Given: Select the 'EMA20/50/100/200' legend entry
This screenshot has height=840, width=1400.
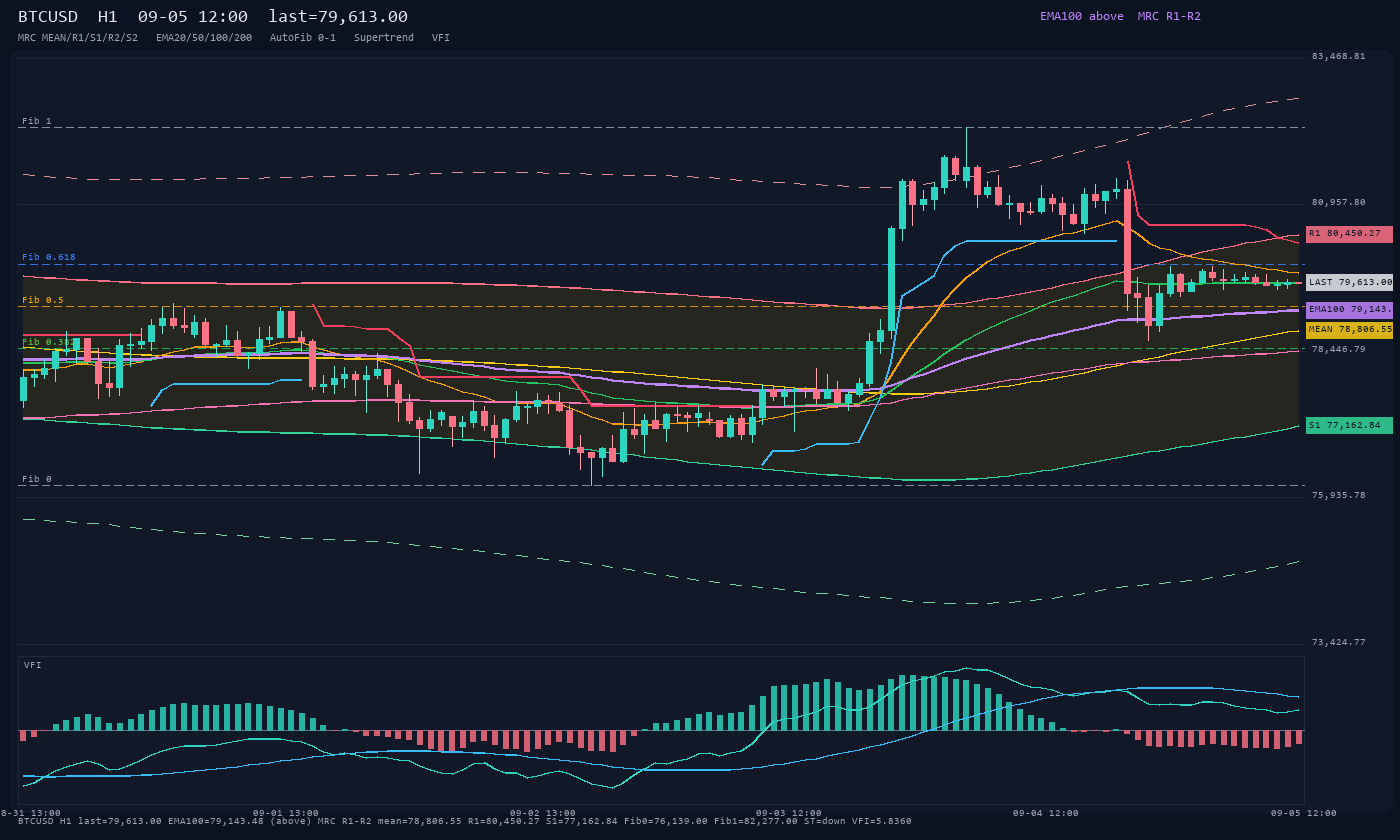Looking at the screenshot, I should tap(204, 38).
